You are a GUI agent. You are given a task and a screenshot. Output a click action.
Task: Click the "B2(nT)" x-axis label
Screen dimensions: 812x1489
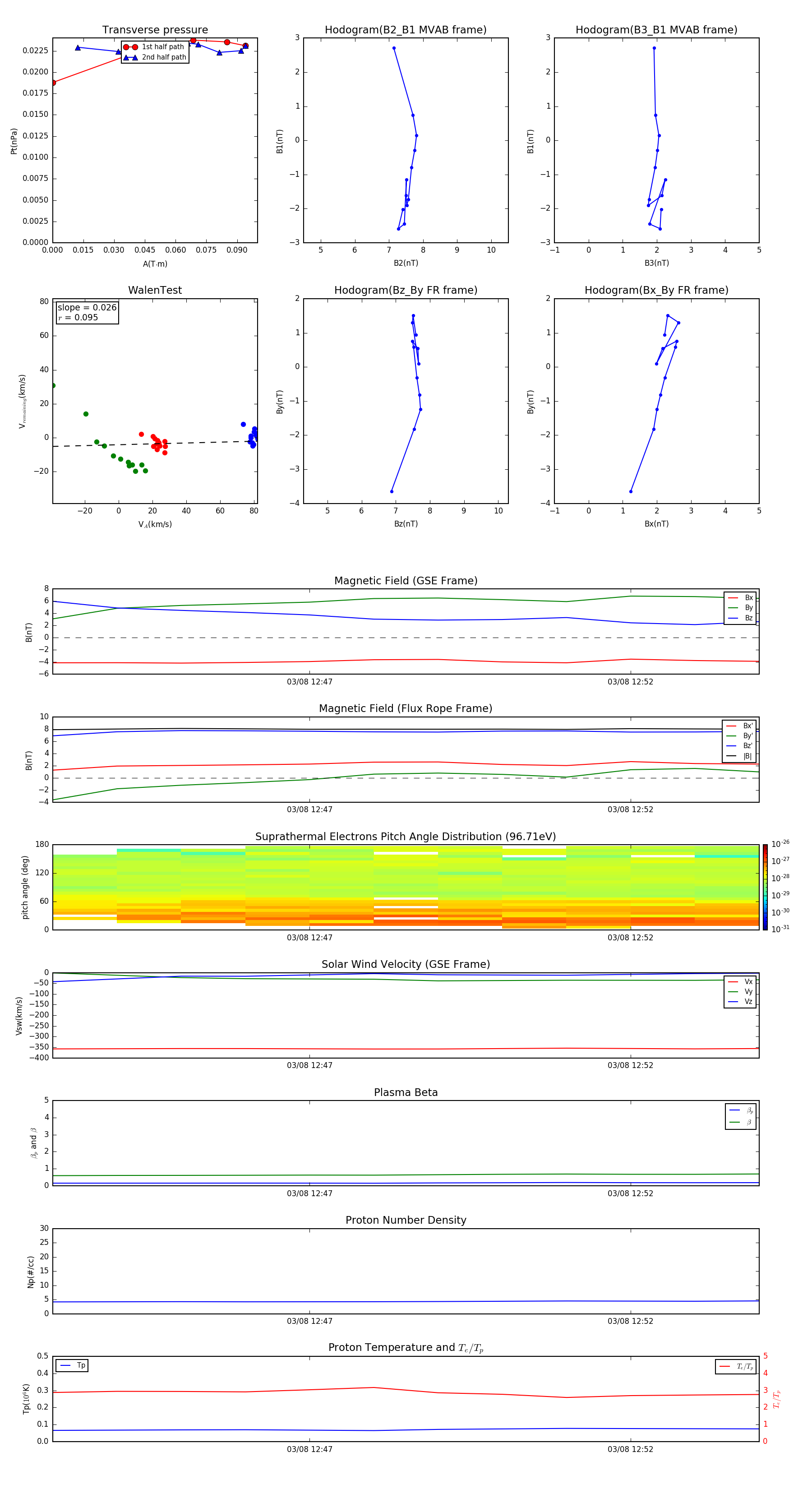coord(406,263)
